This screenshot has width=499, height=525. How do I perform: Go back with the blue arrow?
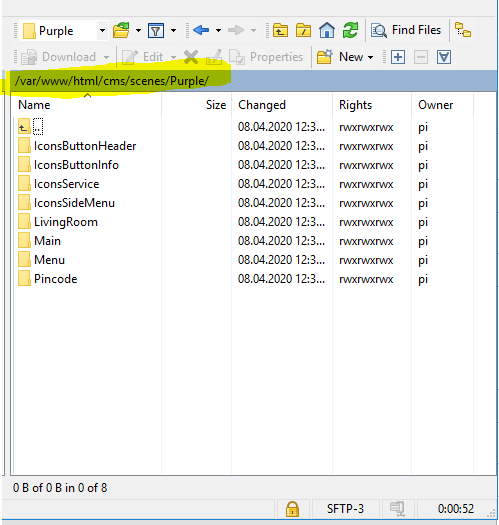(201, 30)
